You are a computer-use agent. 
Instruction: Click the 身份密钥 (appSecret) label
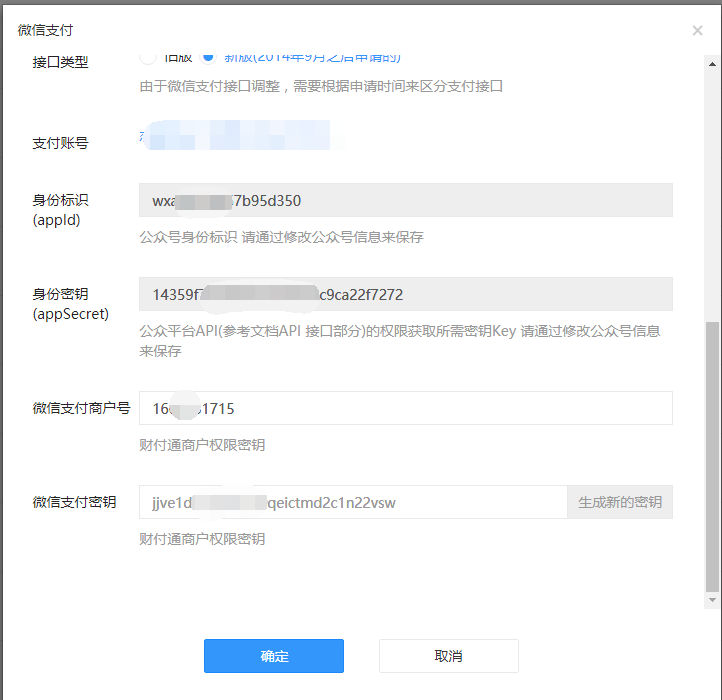70,304
